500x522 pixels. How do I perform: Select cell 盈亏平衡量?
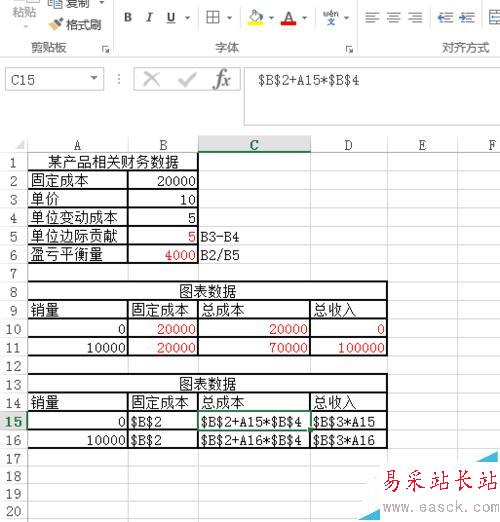[x=78, y=255]
